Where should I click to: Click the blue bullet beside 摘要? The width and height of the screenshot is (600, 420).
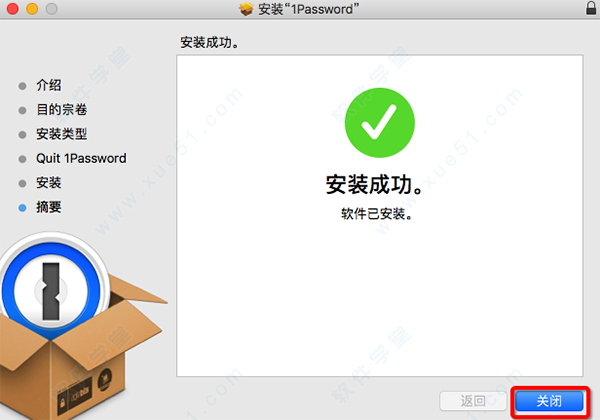click(23, 208)
